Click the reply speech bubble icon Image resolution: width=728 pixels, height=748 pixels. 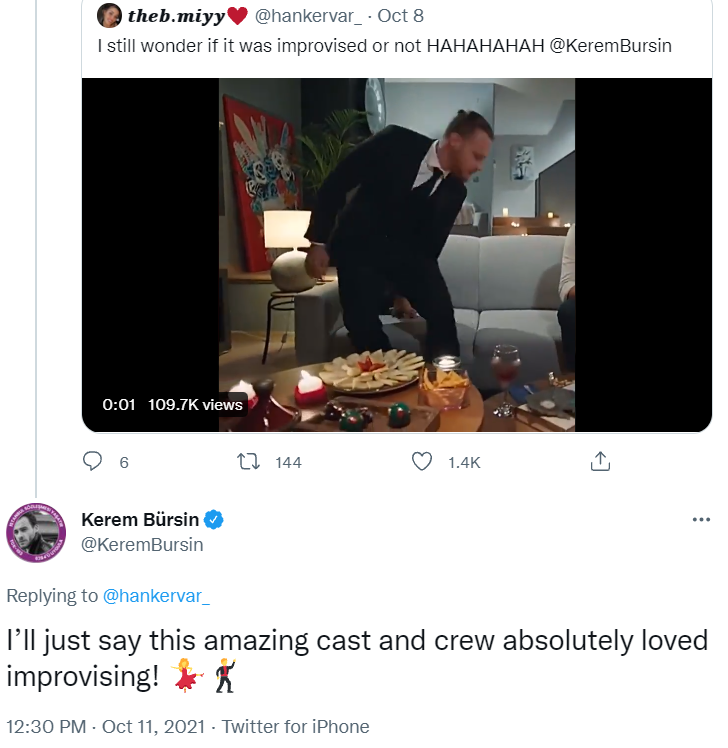pos(93,461)
